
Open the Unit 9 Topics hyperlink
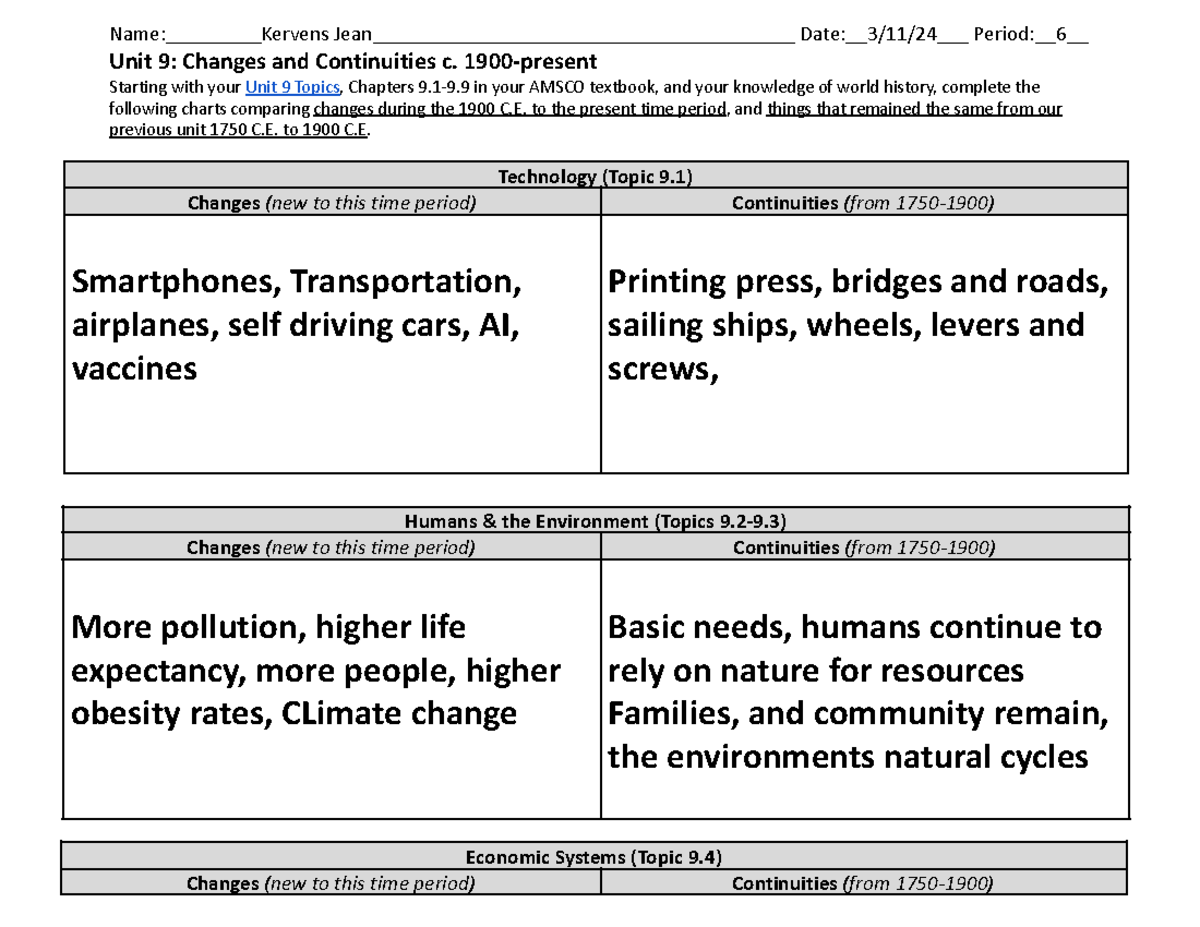point(293,87)
